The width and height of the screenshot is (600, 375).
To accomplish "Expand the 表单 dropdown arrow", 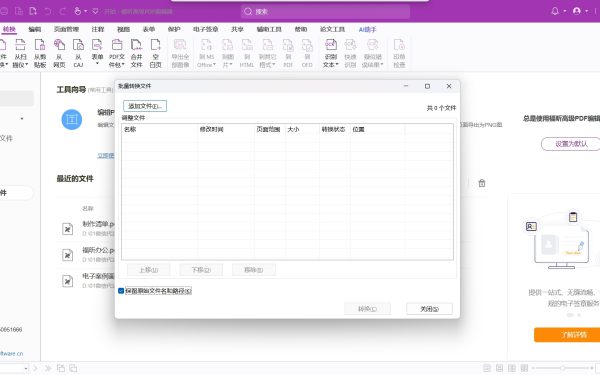I will 97,64.
